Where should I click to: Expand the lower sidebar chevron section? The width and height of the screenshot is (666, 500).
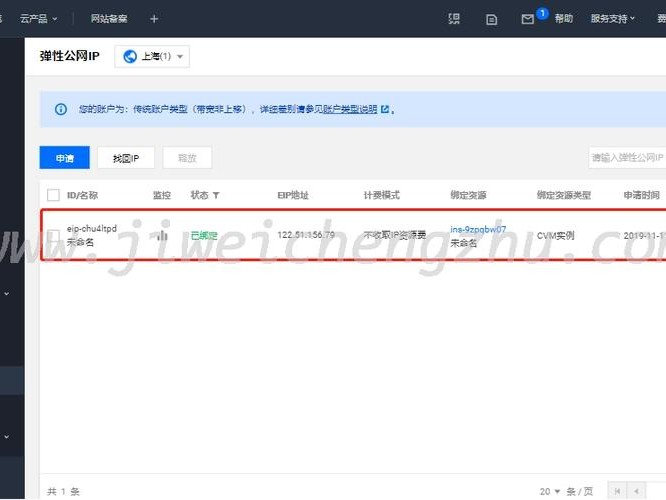[7, 437]
